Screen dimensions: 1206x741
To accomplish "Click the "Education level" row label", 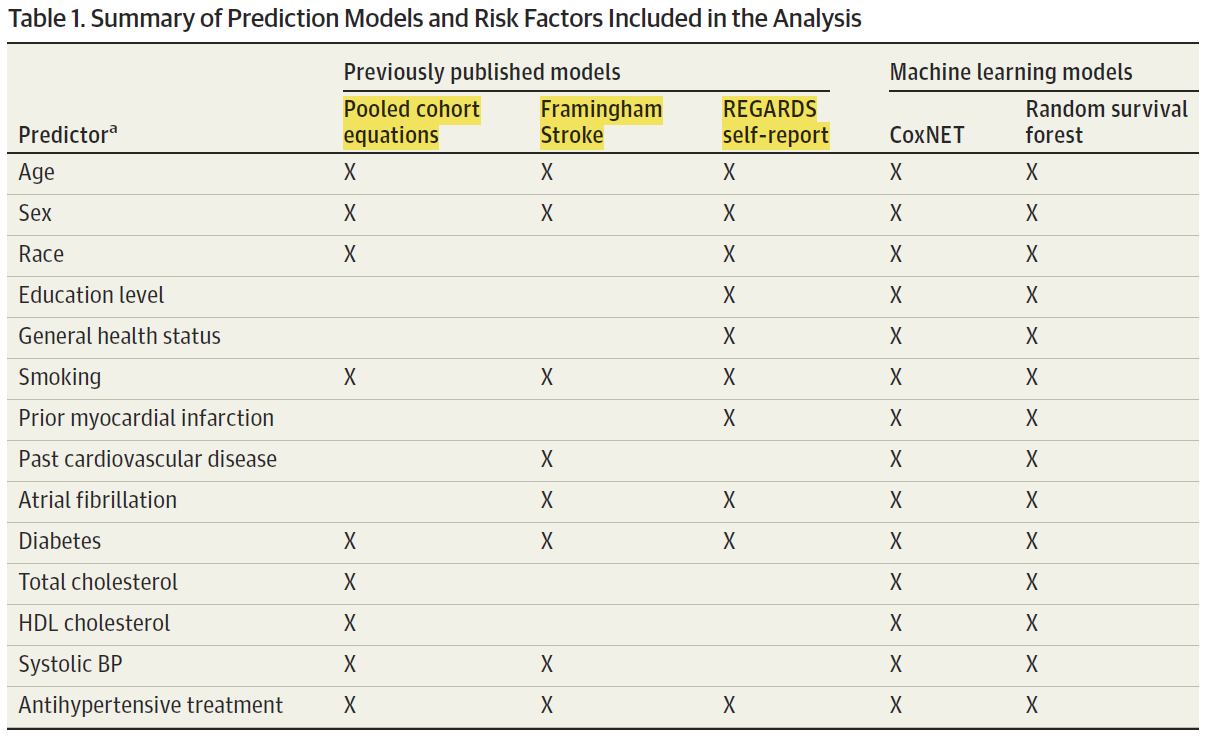I will click(91, 296).
